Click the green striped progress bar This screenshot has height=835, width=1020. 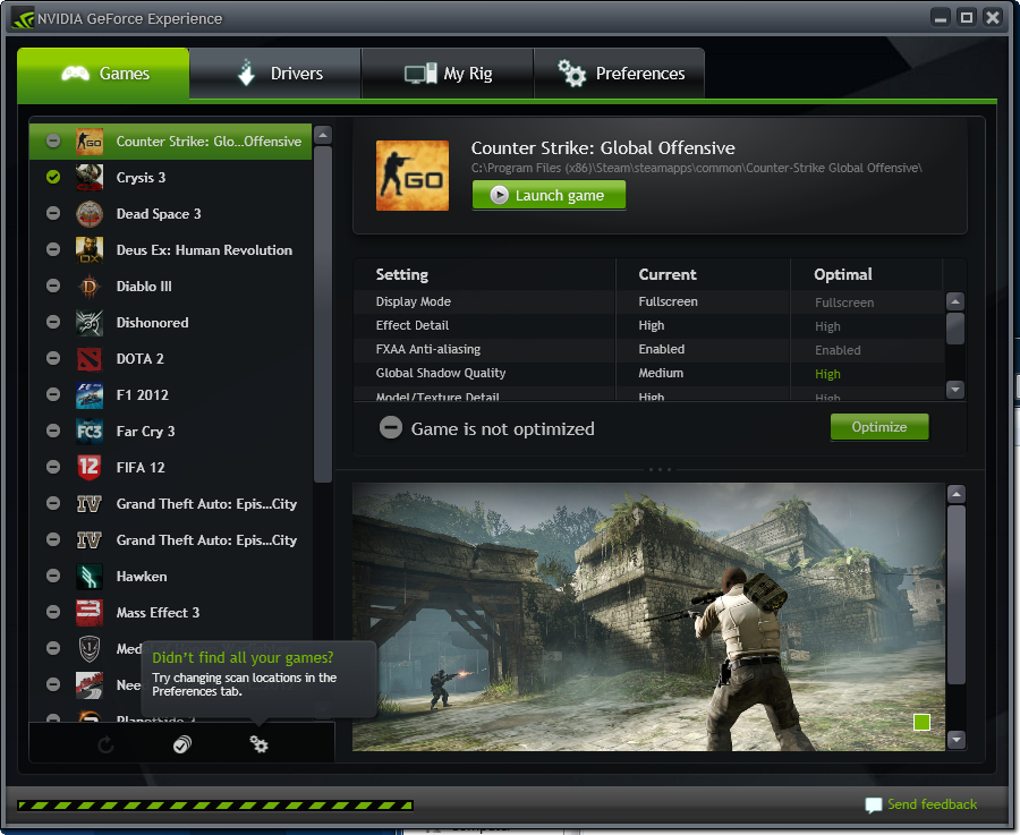click(215, 806)
